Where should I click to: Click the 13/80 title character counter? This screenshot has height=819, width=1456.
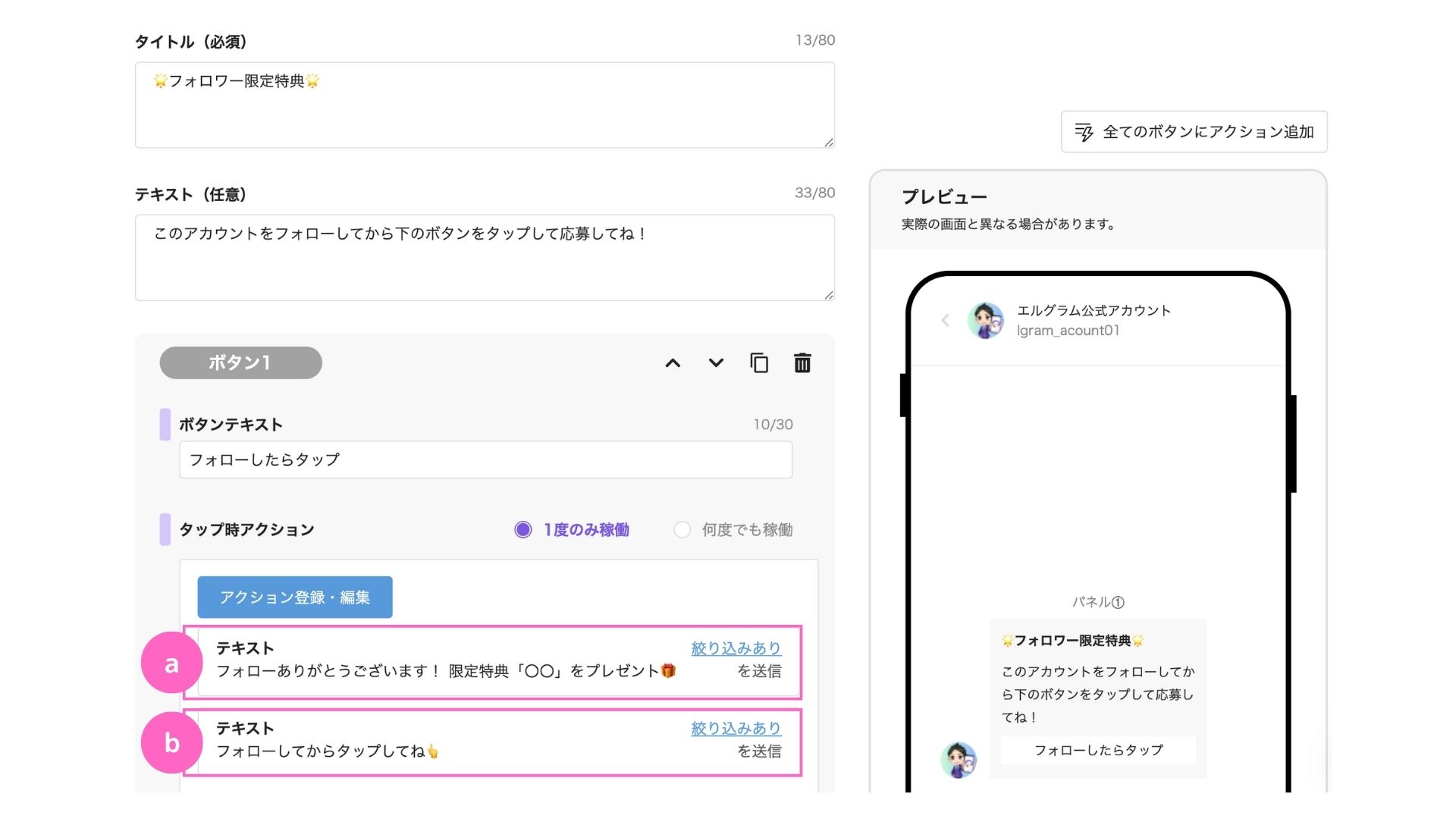pos(815,40)
